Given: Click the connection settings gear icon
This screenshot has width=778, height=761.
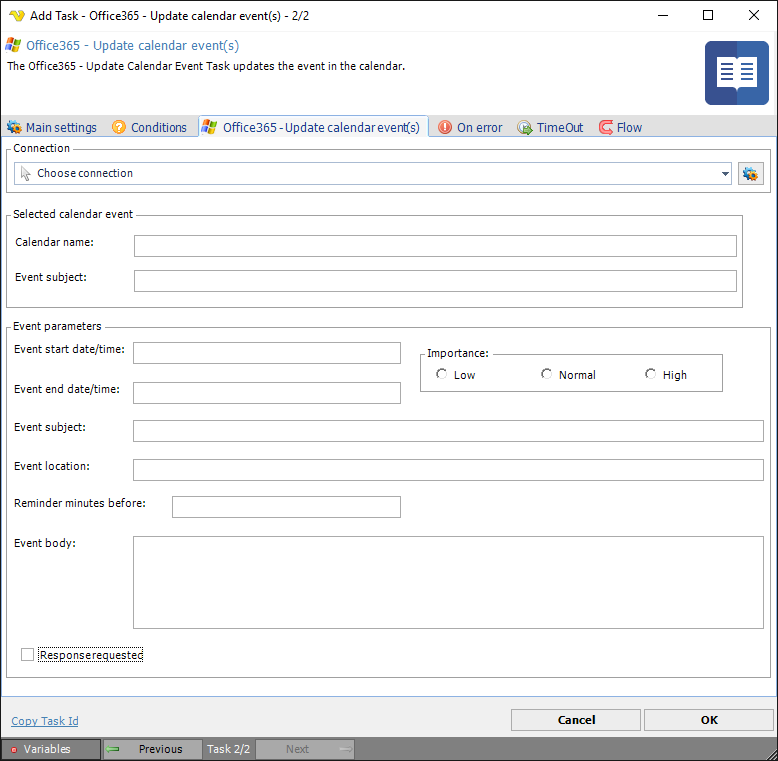Looking at the screenshot, I should pyautogui.click(x=750, y=174).
